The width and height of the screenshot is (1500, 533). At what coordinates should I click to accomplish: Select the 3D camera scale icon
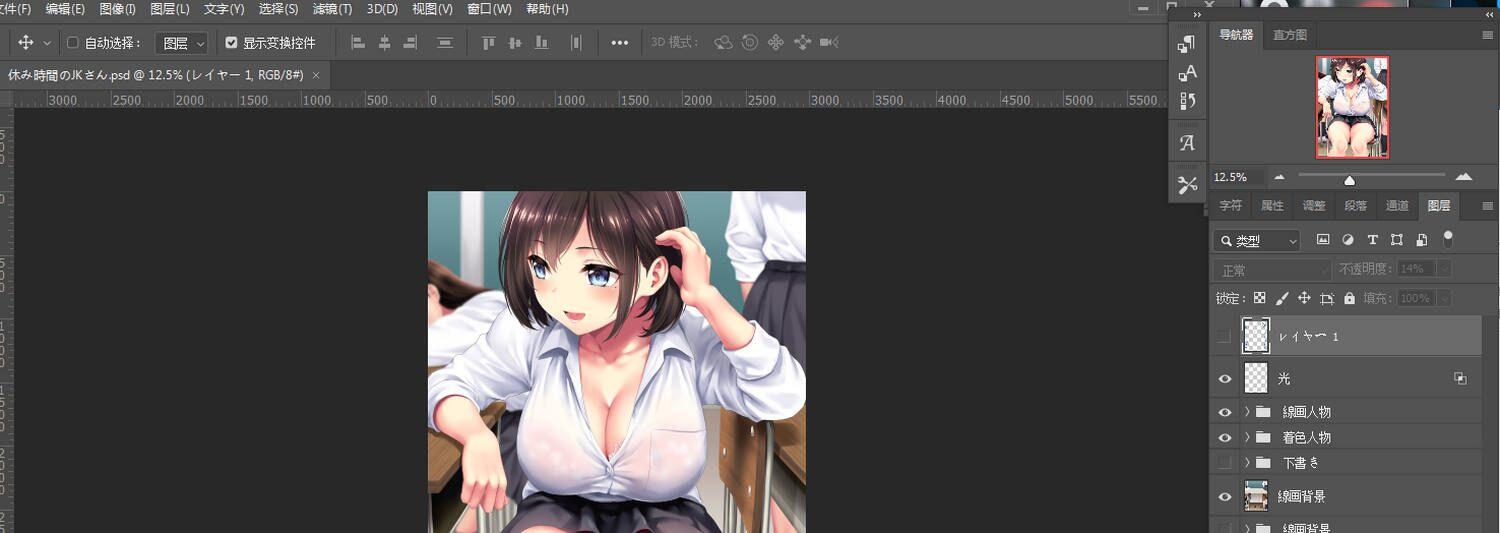pyautogui.click(x=828, y=43)
